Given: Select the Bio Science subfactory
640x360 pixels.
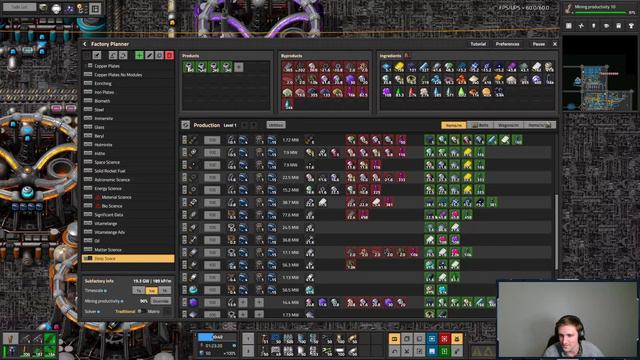Looking at the screenshot, I should click(x=128, y=206).
